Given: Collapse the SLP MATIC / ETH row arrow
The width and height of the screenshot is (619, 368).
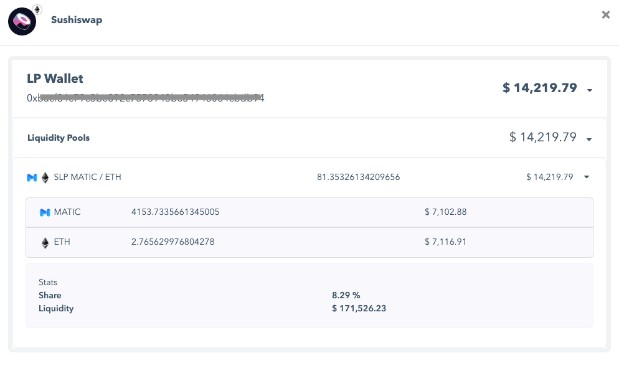Looking at the screenshot, I should [x=587, y=177].
